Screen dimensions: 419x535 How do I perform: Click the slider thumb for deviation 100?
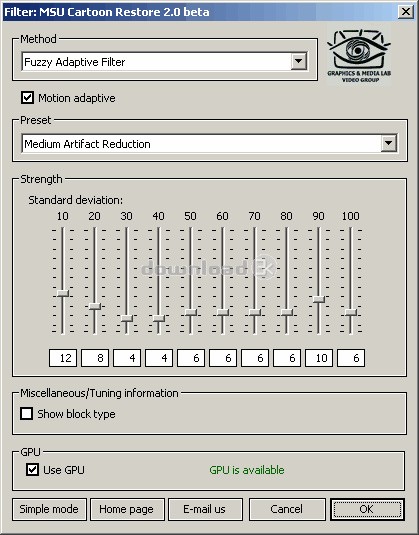[x=351, y=312]
